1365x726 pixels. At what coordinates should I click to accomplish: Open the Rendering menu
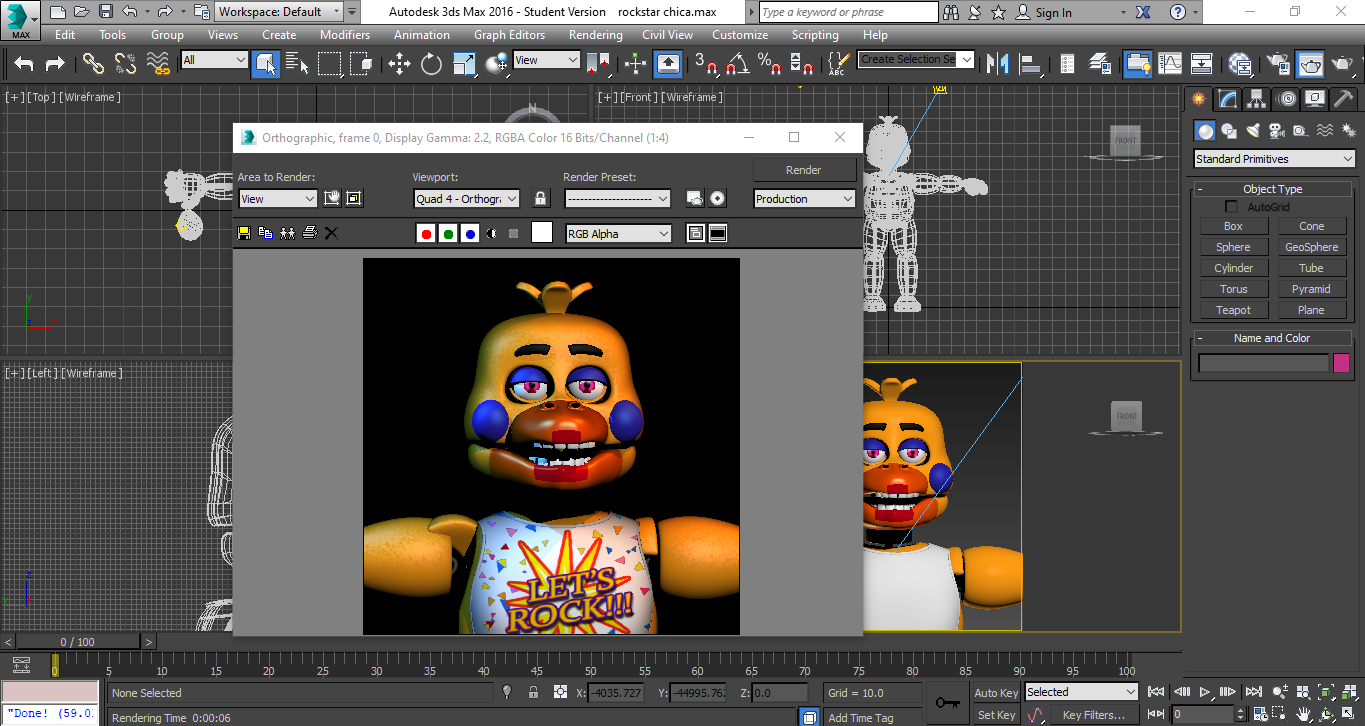[595, 34]
